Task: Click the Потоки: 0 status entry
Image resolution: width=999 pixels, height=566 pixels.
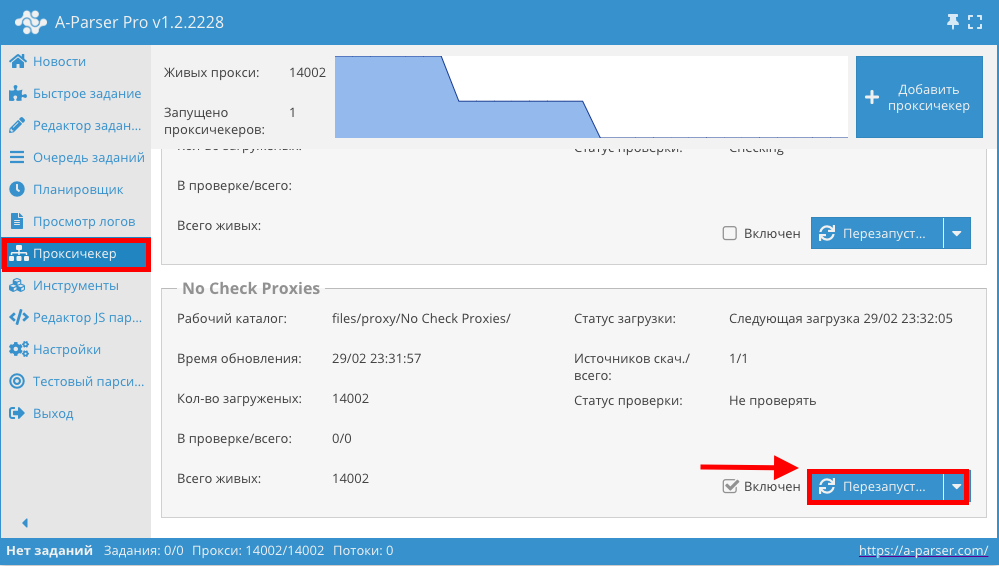Action: point(363,550)
